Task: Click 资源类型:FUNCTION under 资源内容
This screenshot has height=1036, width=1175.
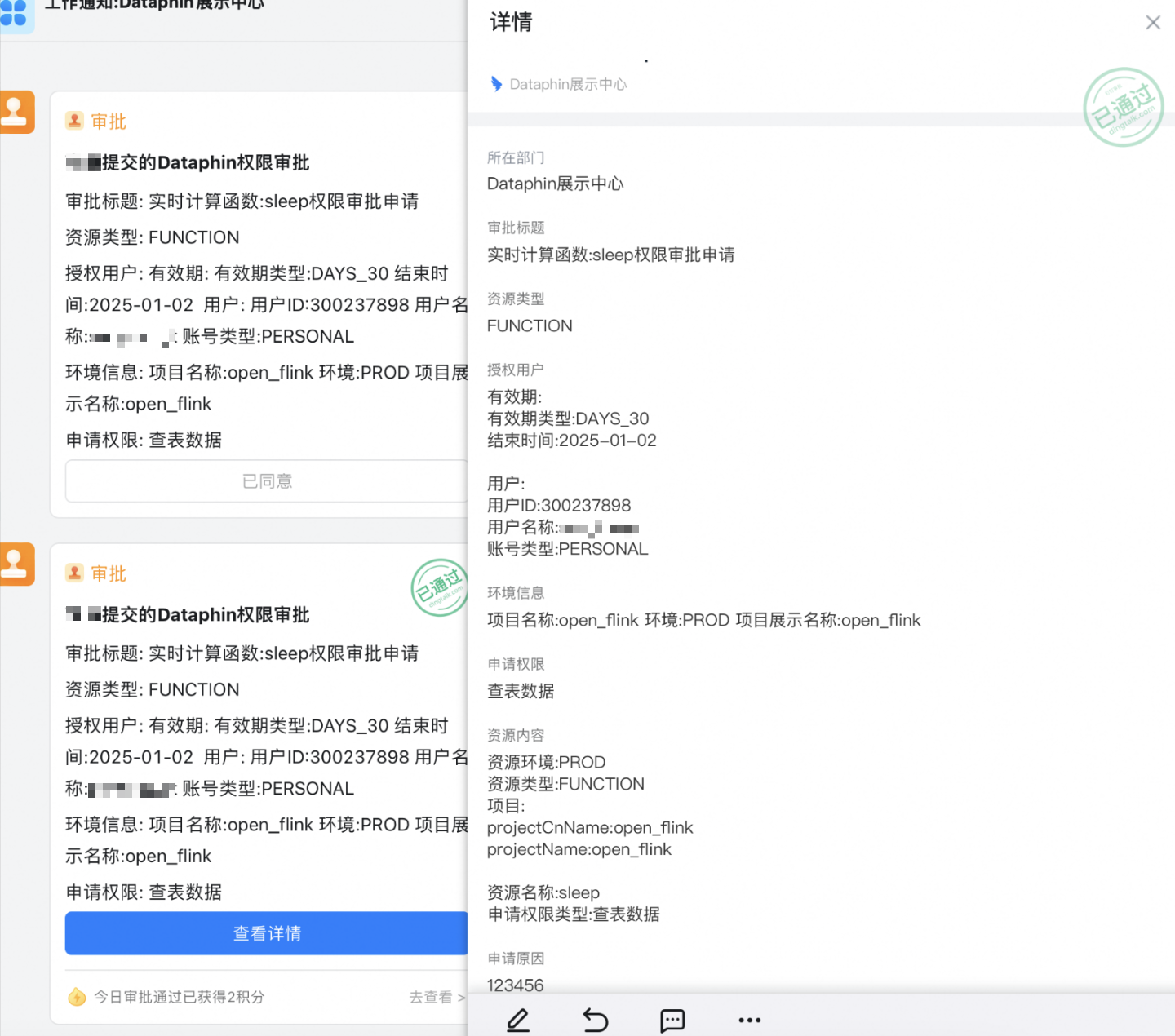Action: coord(565,784)
